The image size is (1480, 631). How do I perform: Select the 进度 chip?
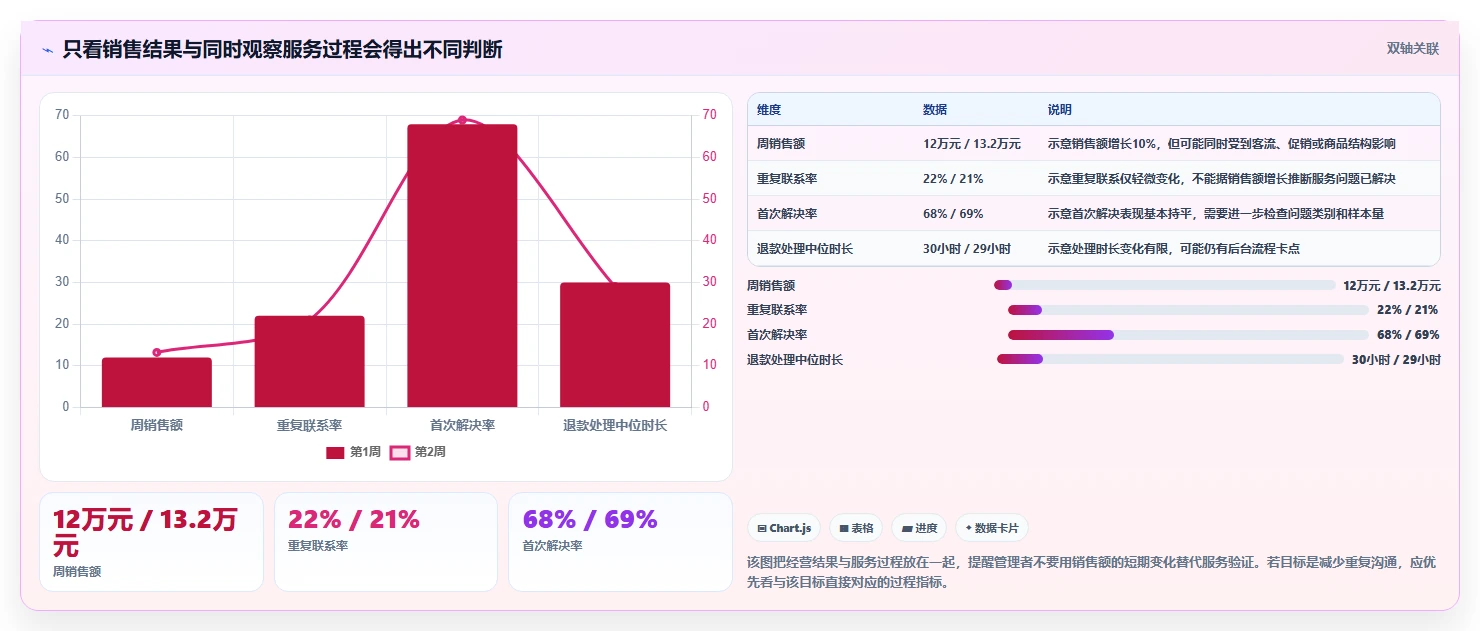[919, 528]
